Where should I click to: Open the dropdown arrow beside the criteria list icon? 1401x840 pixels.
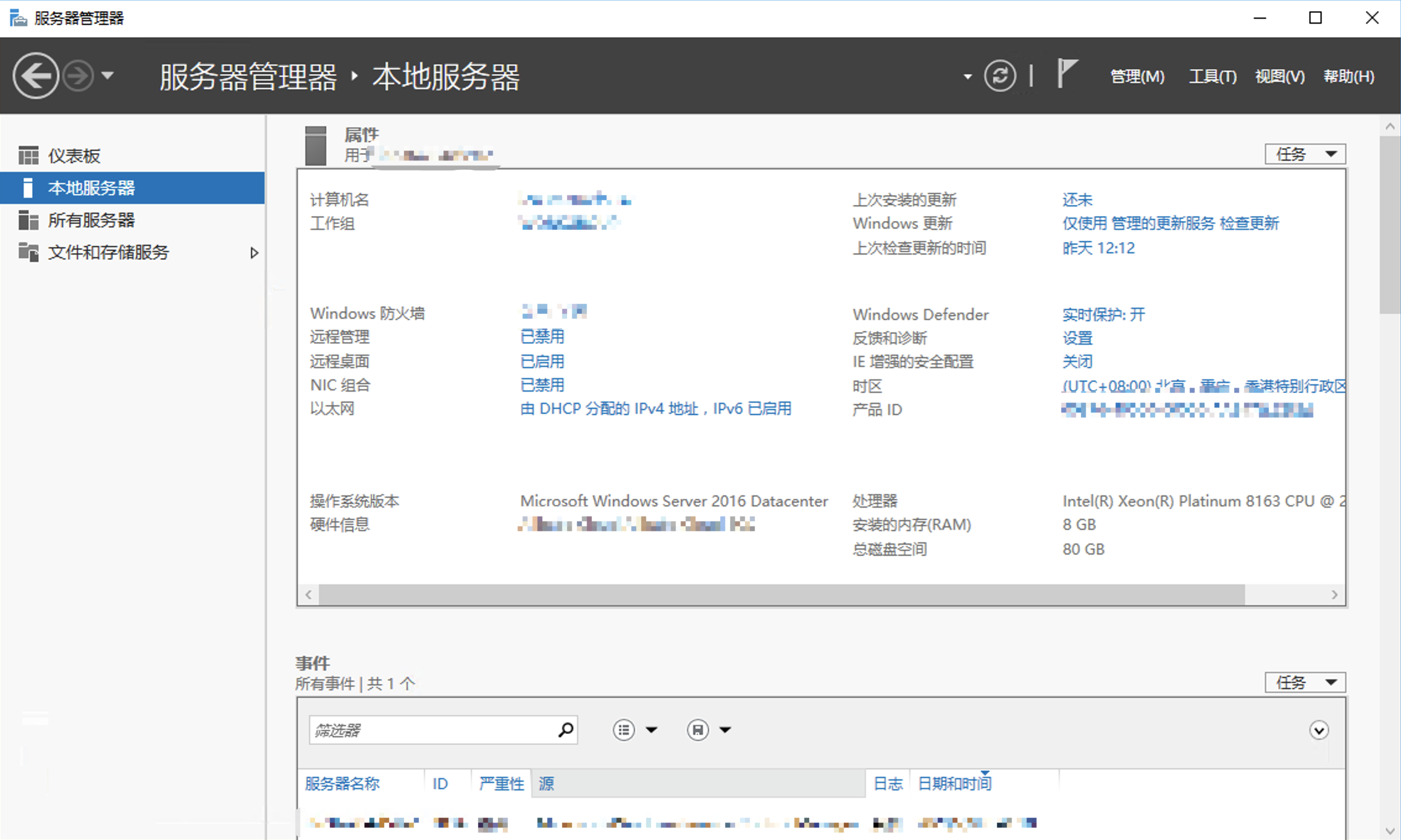tap(651, 730)
